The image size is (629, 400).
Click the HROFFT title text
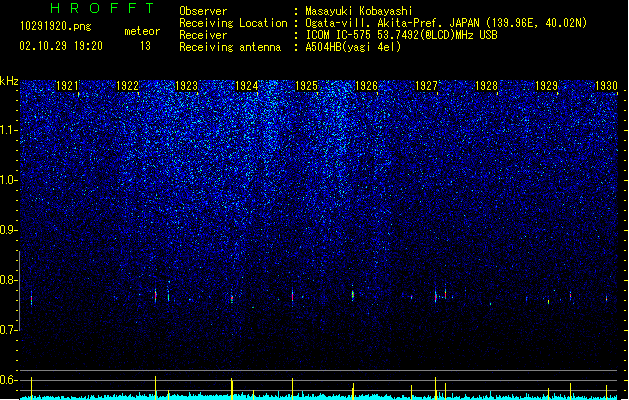click(103, 8)
